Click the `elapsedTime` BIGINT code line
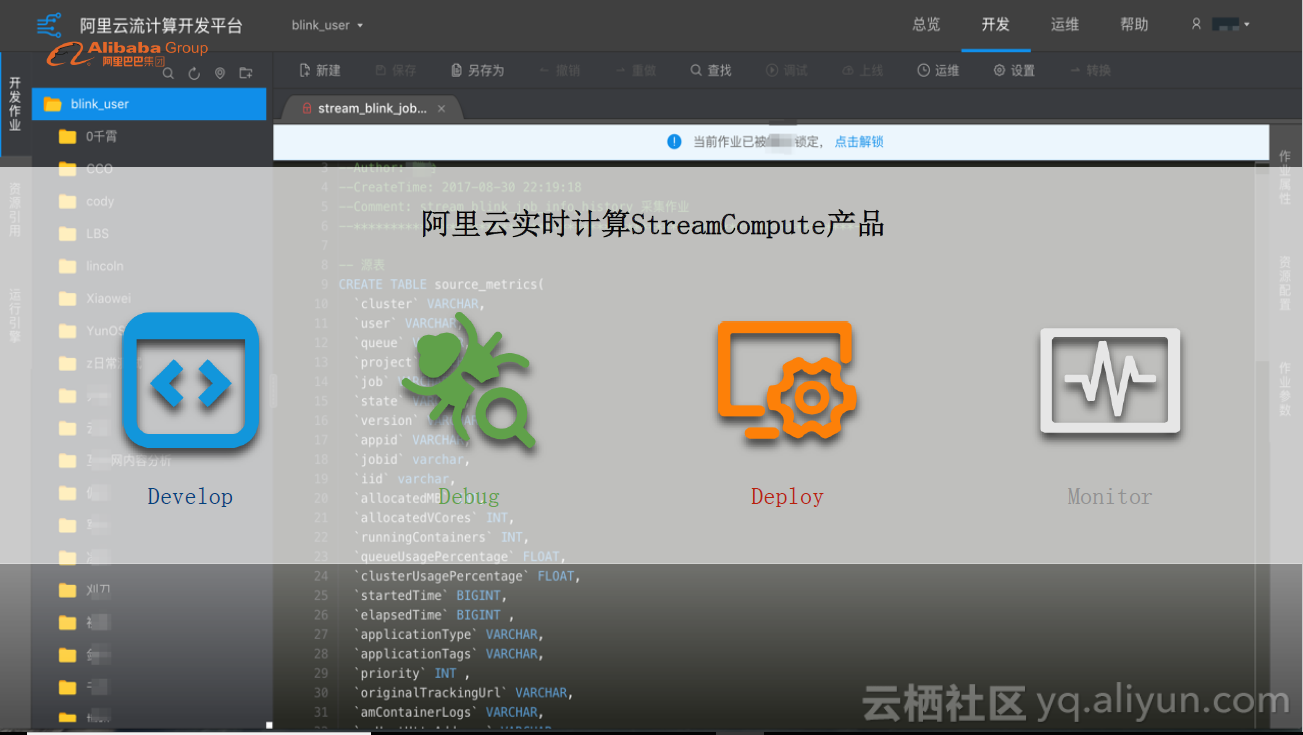1303x735 pixels. 433,615
